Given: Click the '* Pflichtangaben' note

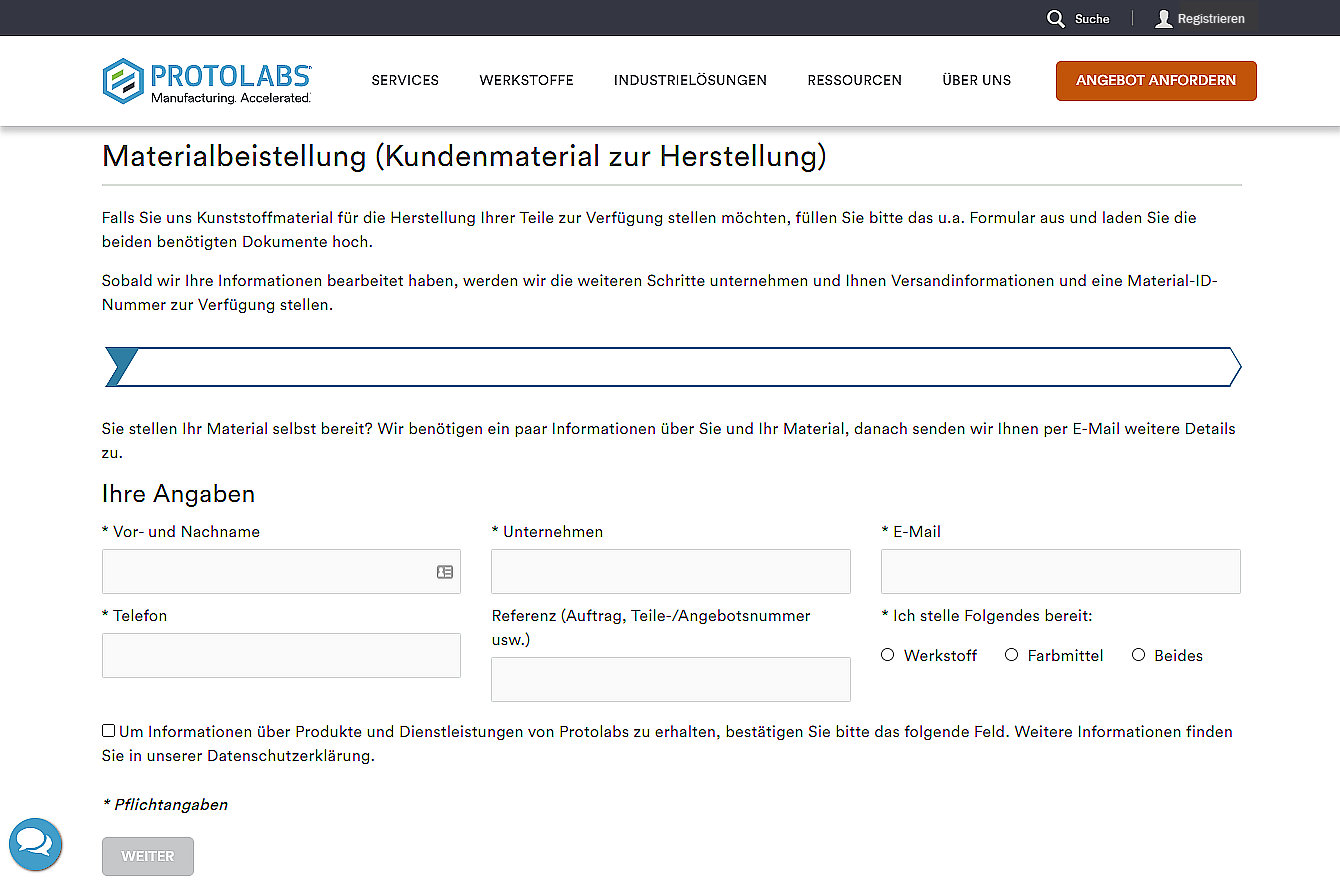Looking at the screenshot, I should pyautogui.click(x=165, y=805).
